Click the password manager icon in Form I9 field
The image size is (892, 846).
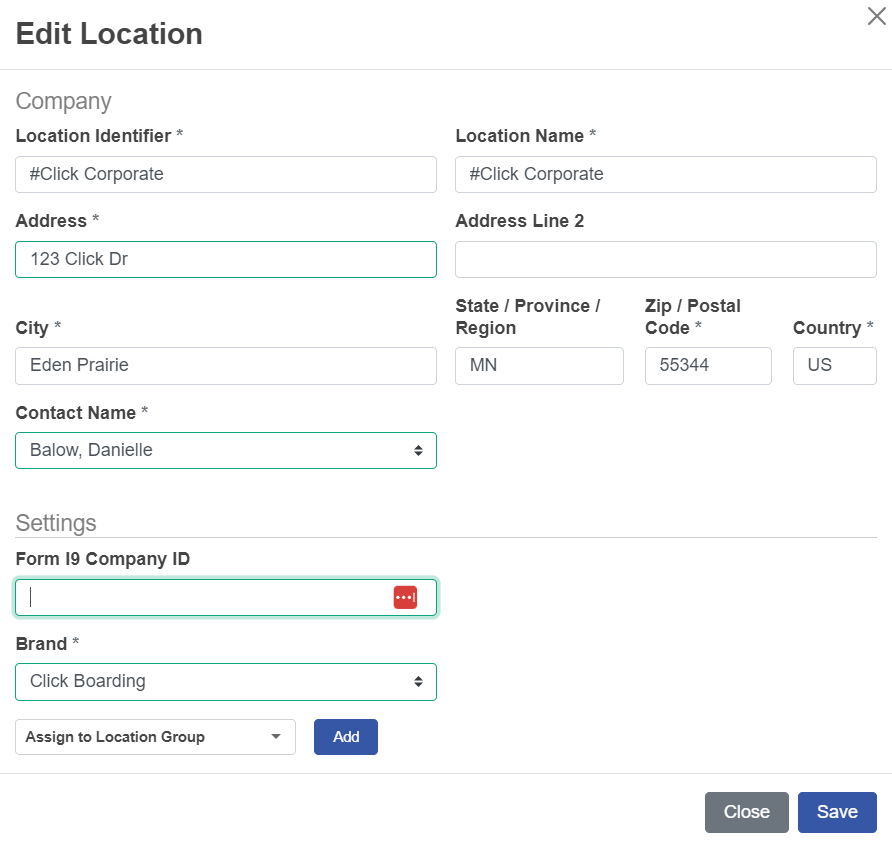tap(405, 597)
